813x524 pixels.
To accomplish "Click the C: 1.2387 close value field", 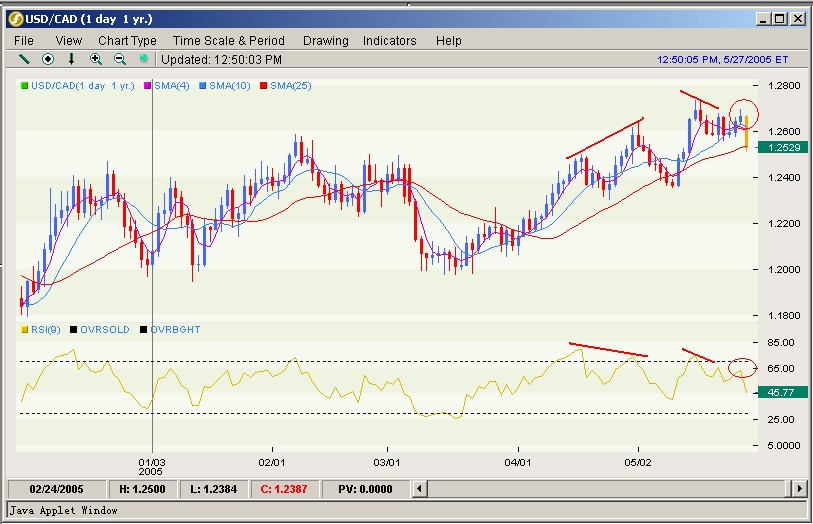I will 284,489.
